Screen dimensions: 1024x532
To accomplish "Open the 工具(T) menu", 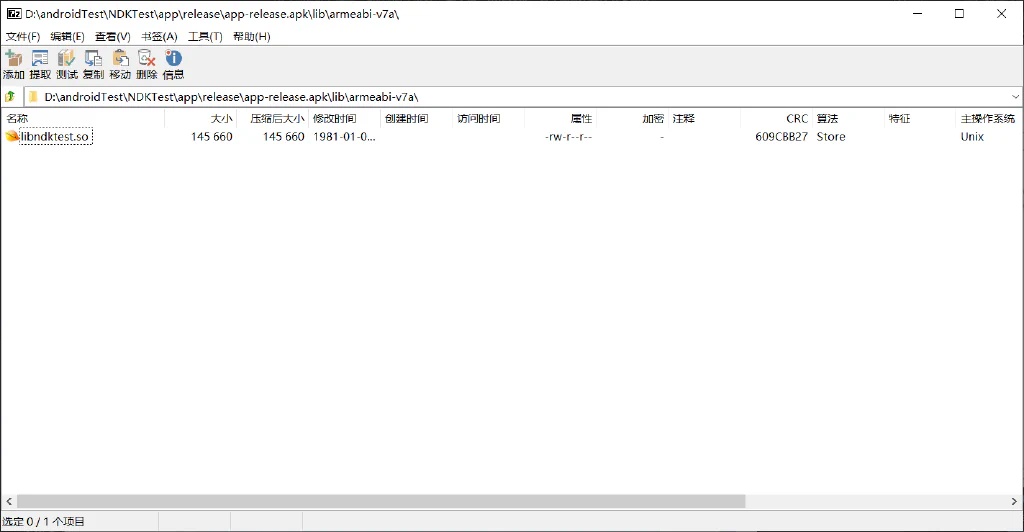I will (x=205, y=37).
